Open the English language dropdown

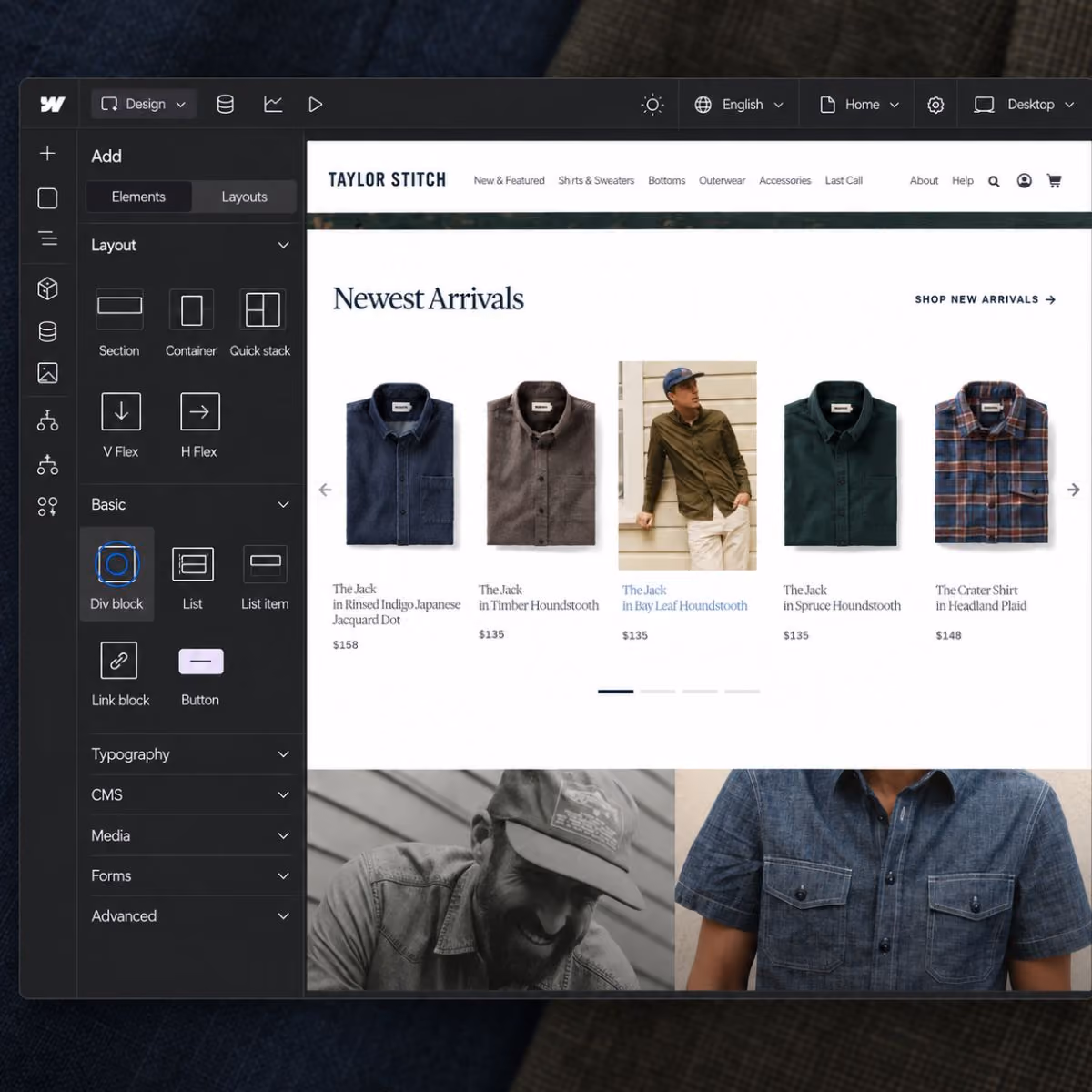coord(738,105)
